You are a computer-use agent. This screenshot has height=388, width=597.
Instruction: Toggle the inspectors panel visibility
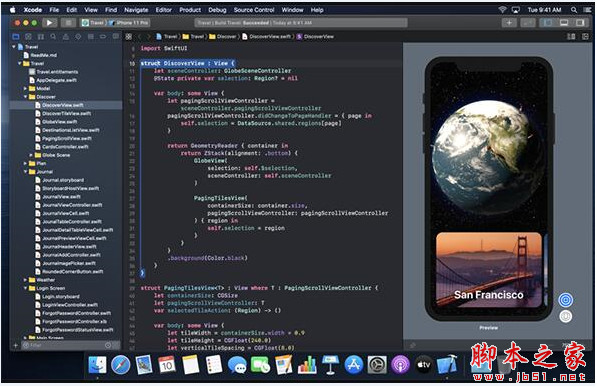pyautogui.click(x=580, y=23)
